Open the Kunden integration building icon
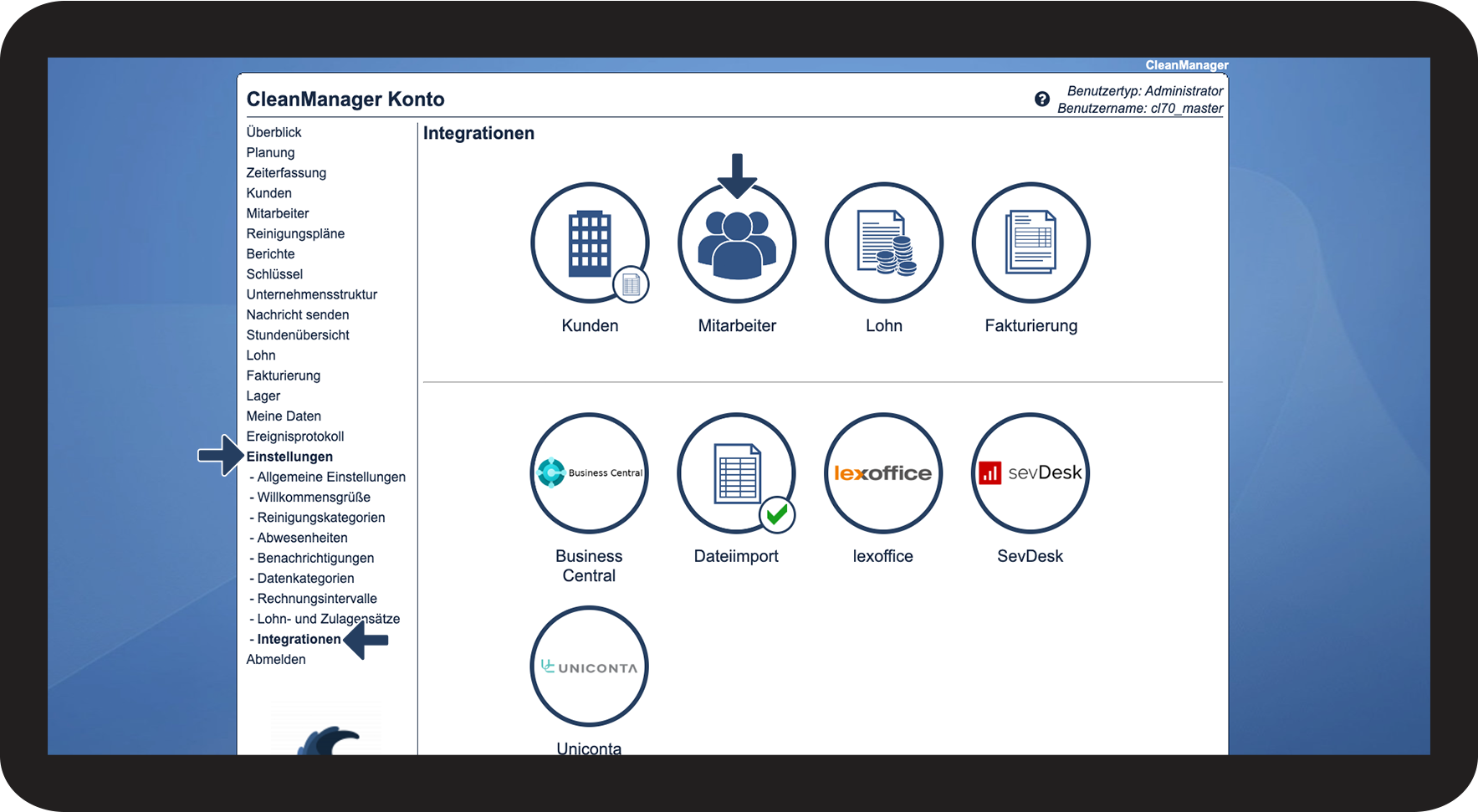The height and width of the screenshot is (812, 1478). tap(590, 243)
